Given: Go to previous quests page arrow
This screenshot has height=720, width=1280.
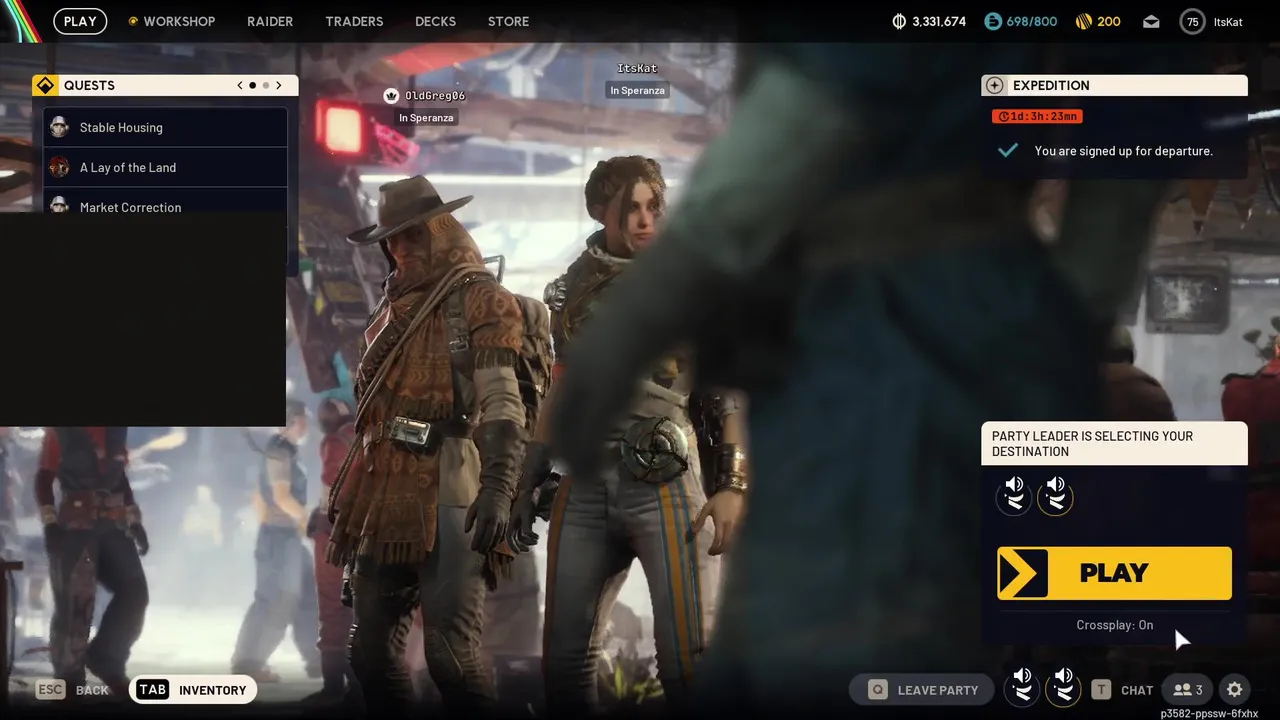Looking at the screenshot, I should tap(240, 85).
